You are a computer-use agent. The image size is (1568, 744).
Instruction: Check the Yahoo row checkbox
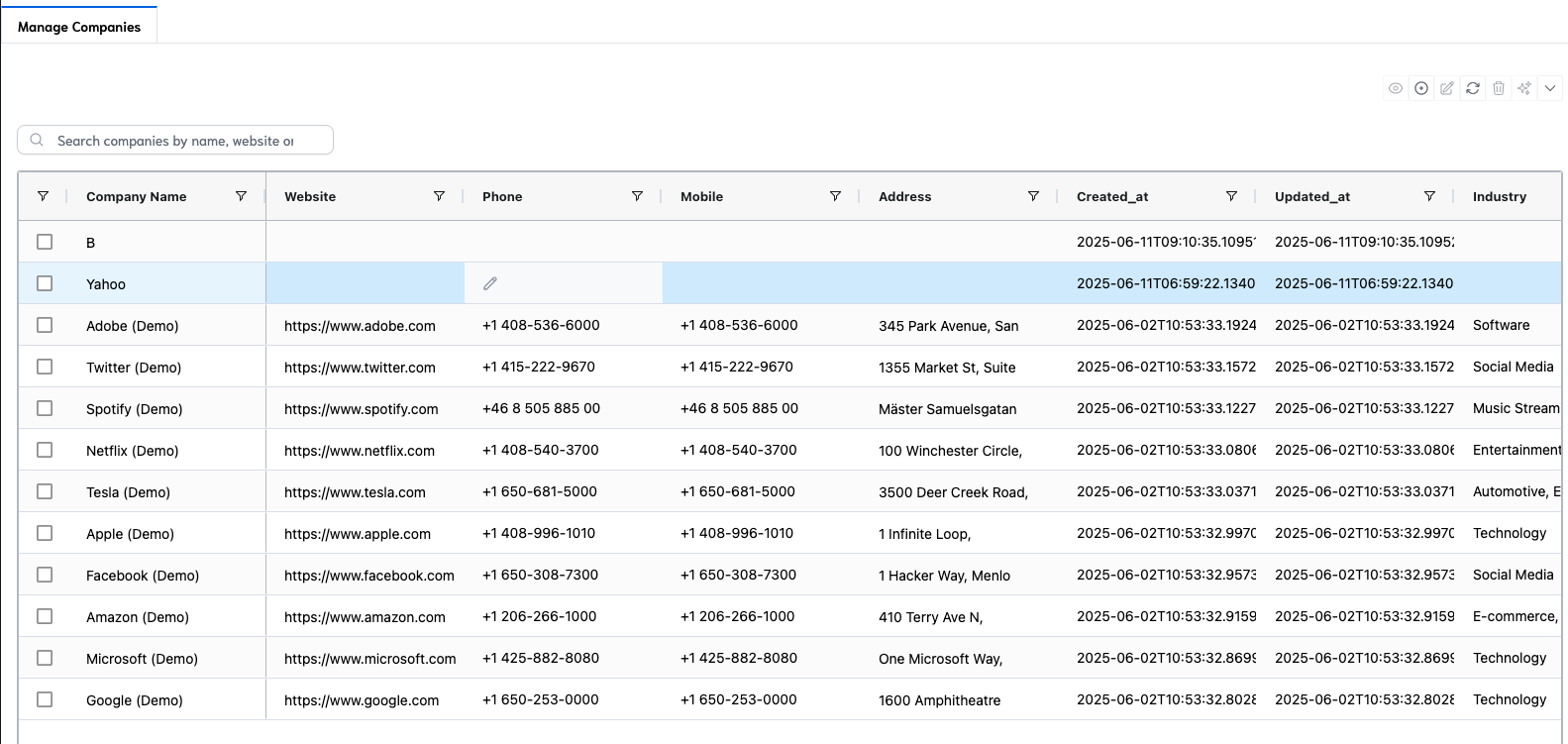point(45,283)
